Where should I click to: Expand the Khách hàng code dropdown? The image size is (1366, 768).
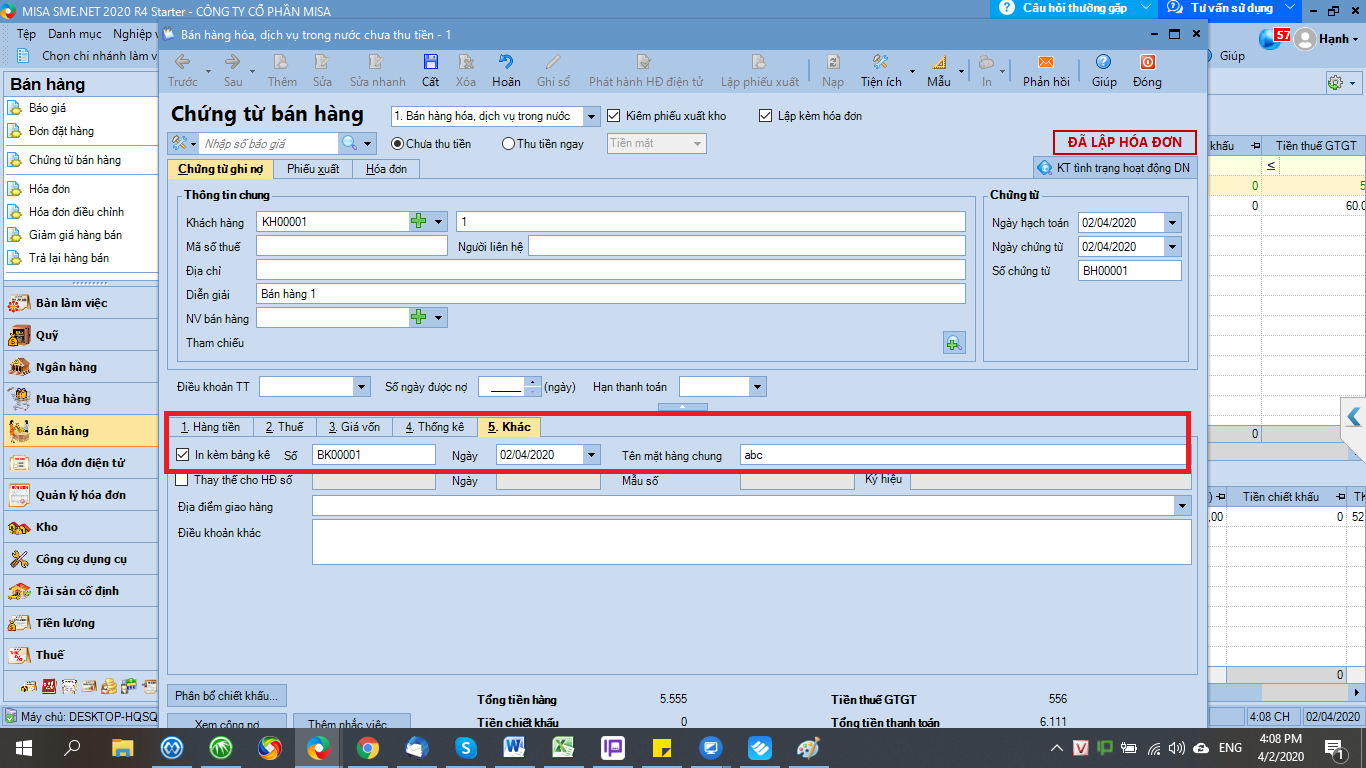tap(439, 221)
